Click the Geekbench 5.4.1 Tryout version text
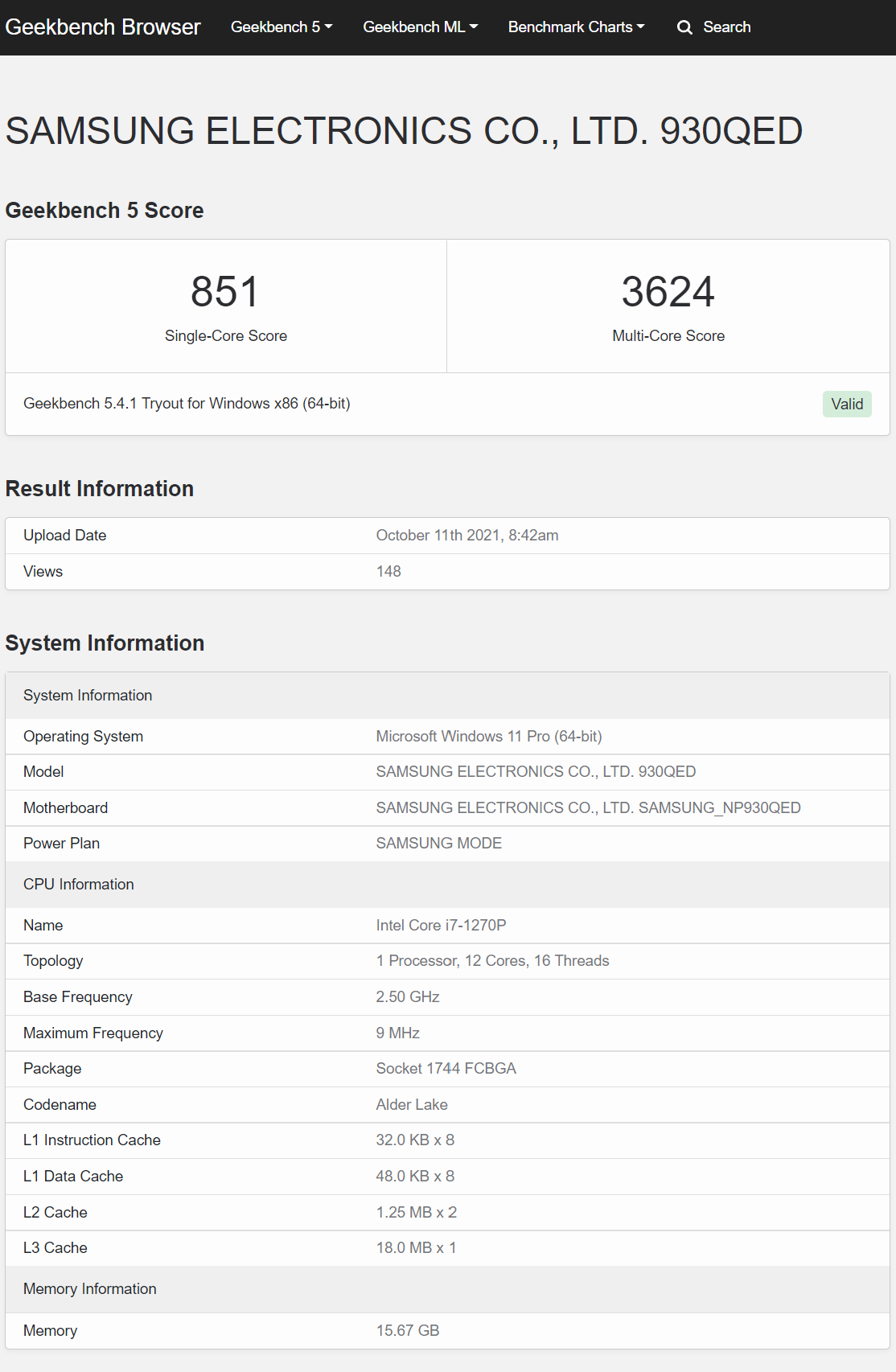Viewport: 896px width, 1372px height. pyautogui.click(x=187, y=404)
